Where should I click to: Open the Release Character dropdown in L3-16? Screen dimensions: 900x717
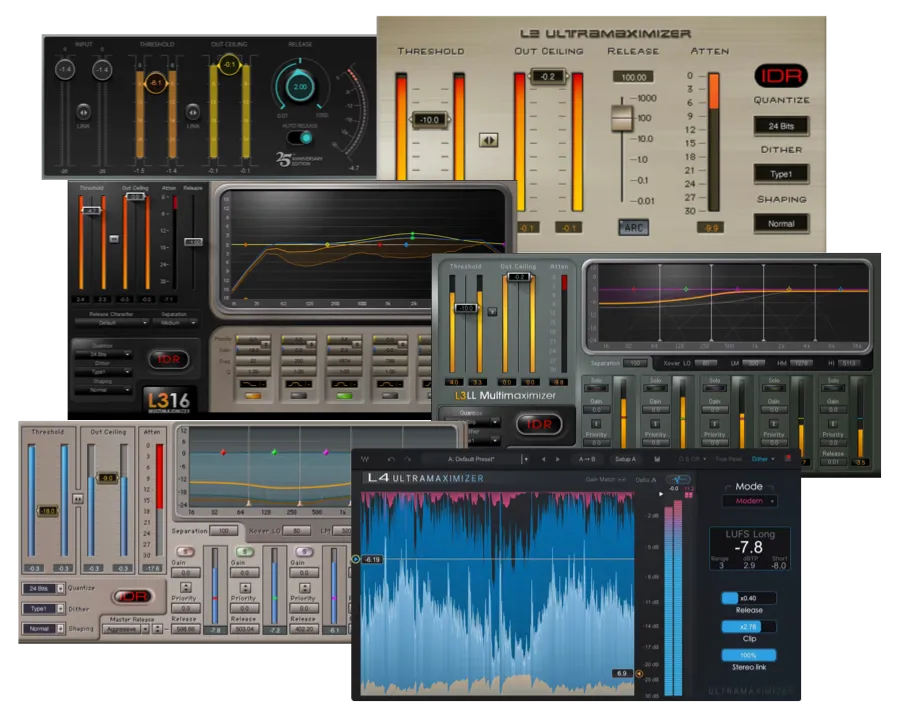[111, 323]
